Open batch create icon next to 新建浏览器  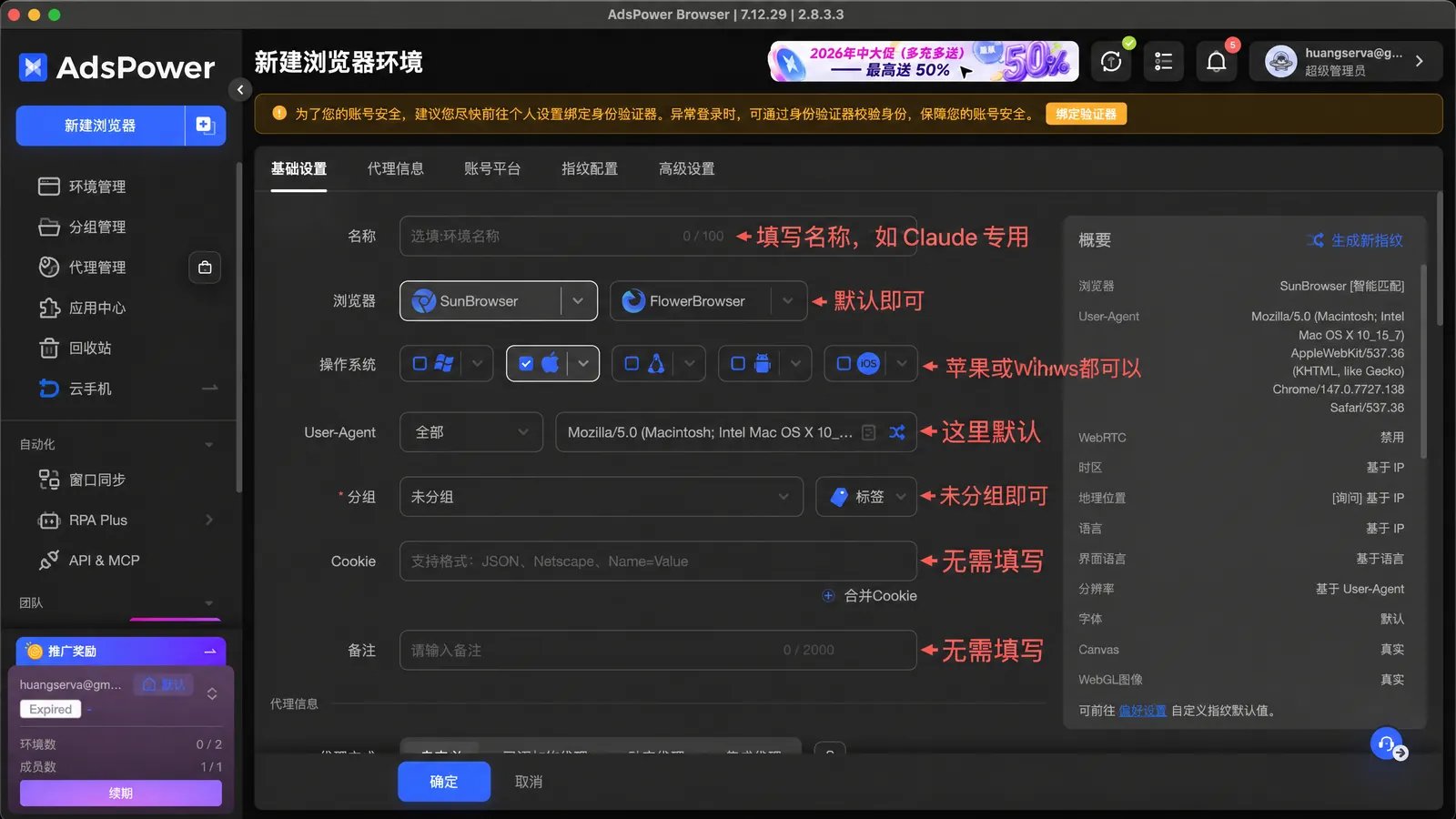pyautogui.click(x=205, y=126)
